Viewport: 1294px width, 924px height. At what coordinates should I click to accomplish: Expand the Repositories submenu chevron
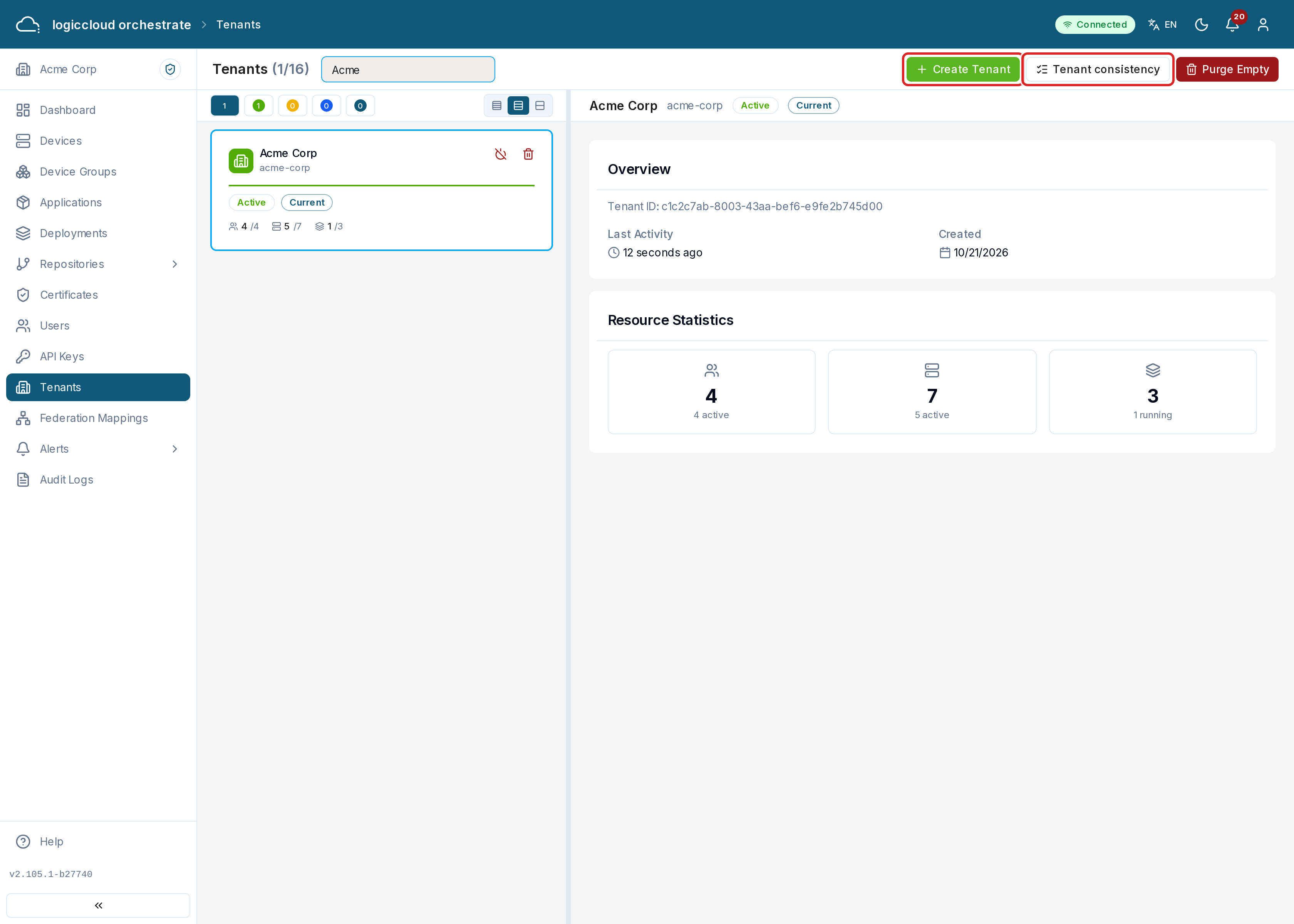click(175, 264)
